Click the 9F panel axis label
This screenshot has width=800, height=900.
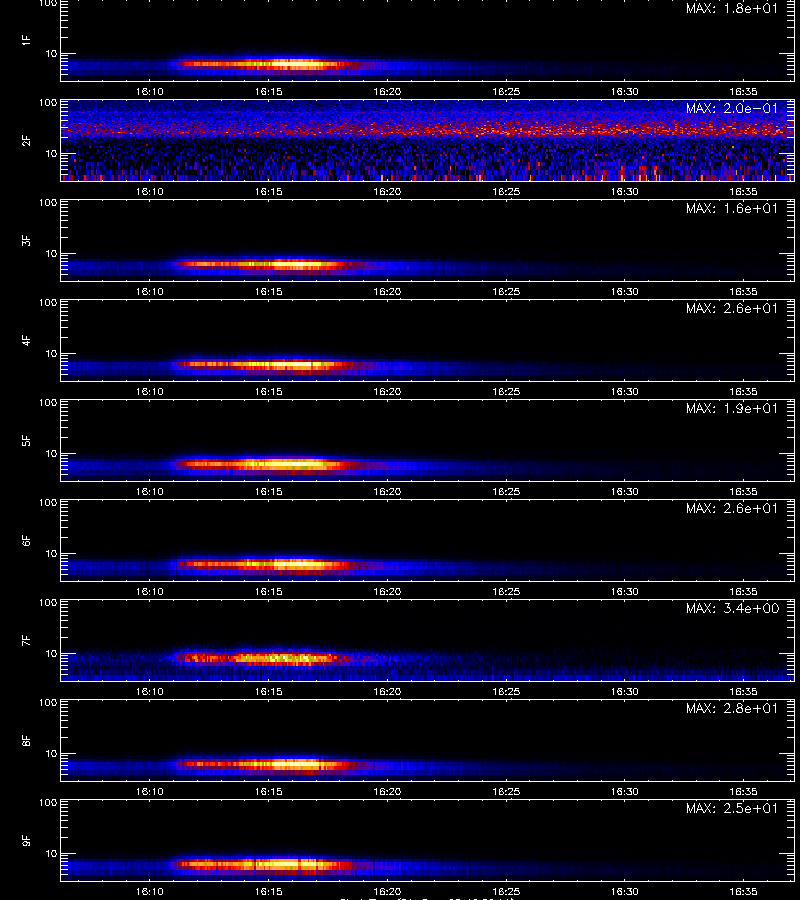[x=26, y=840]
